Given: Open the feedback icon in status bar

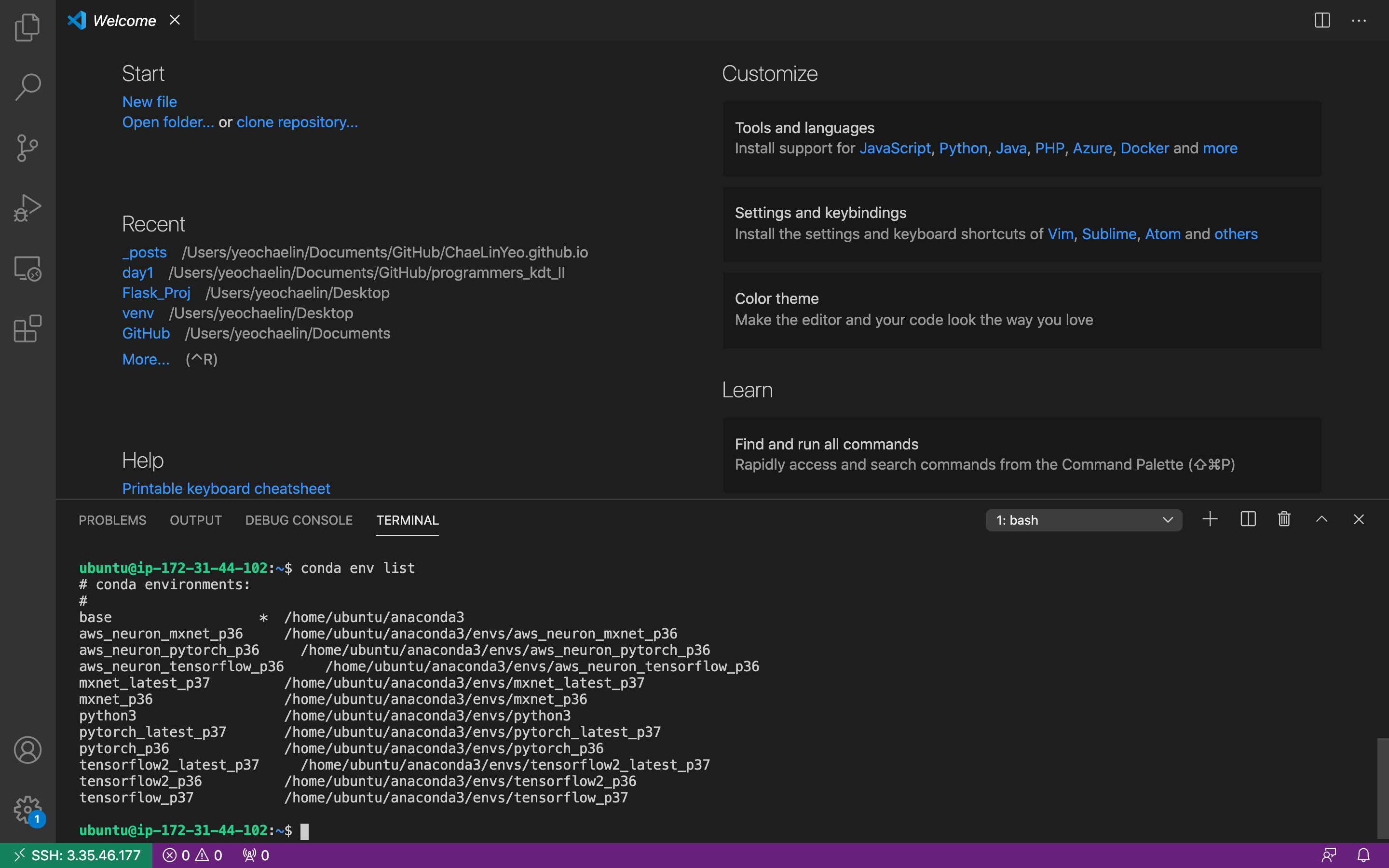Looking at the screenshot, I should (x=1329, y=855).
